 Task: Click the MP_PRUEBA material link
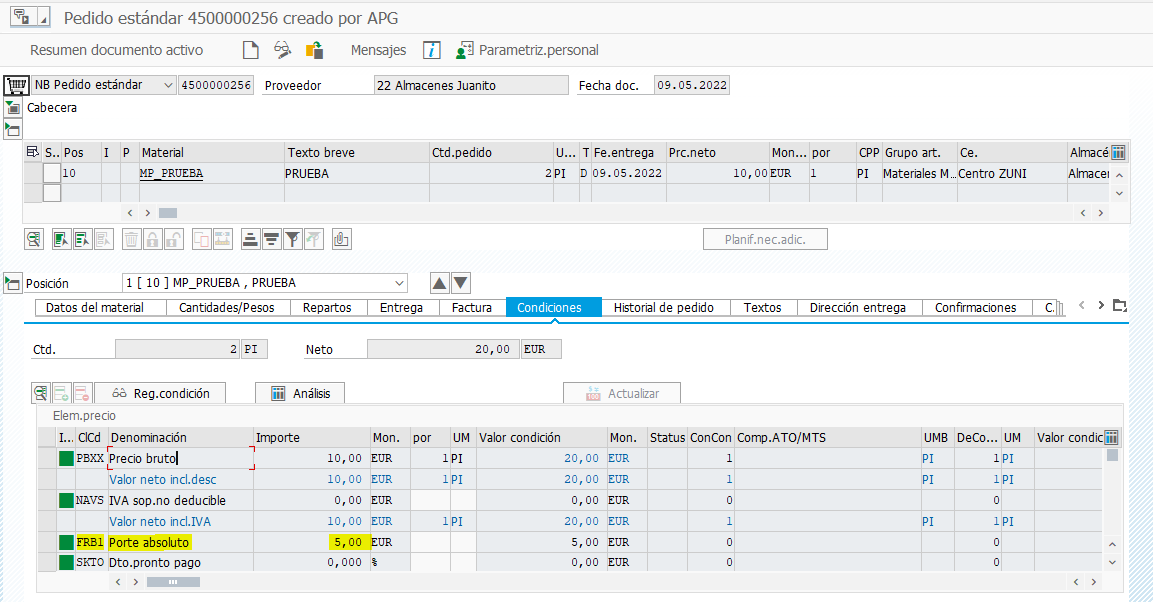coord(171,173)
